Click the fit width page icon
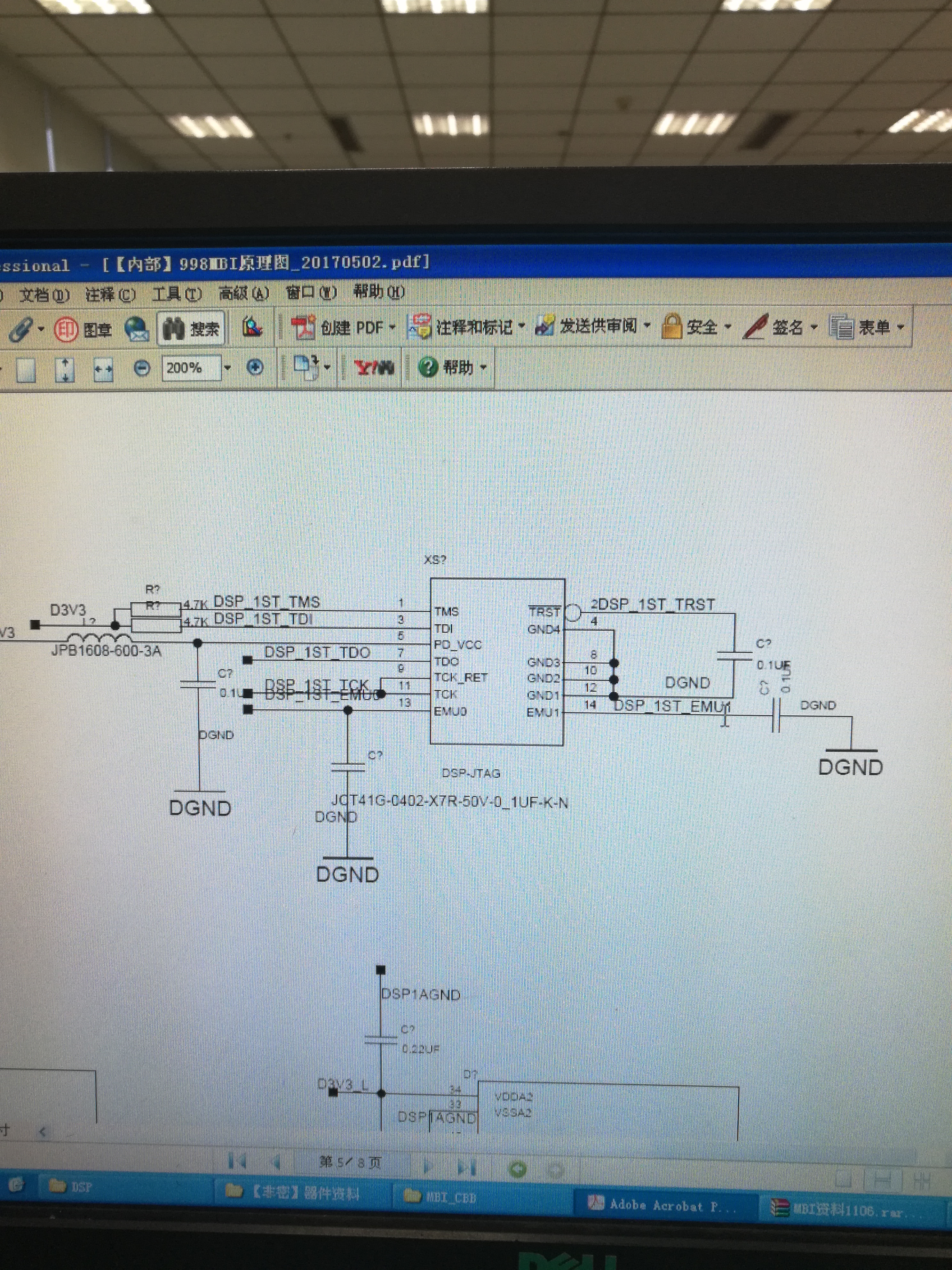 (x=103, y=370)
